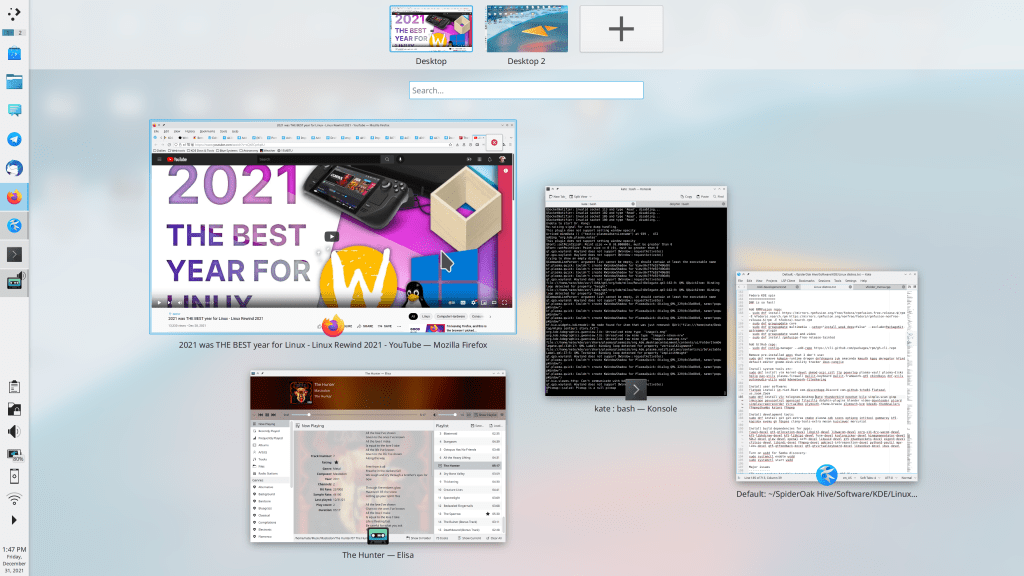Click the Konsole terminal icon in panel
The image size is (1024, 576).
14,255
